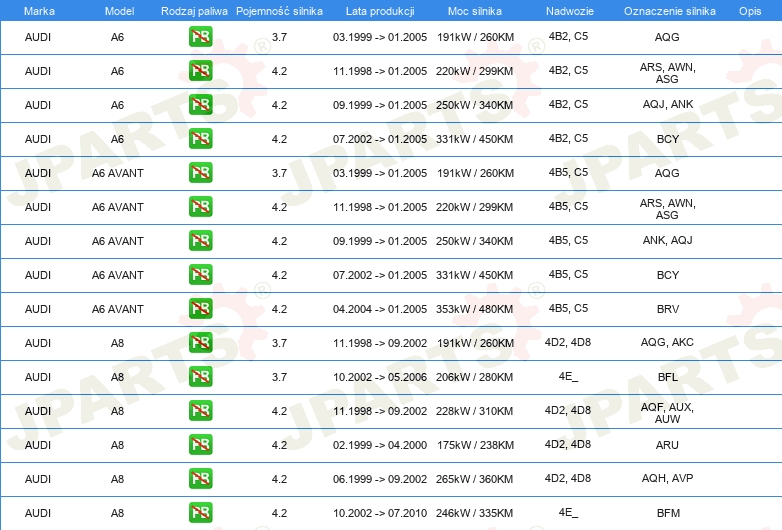Screen dimensions: 782x530
Task: Select engine code 'AQF, AUX, AUW'
Action: pyautogui.click(x=667, y=413)
